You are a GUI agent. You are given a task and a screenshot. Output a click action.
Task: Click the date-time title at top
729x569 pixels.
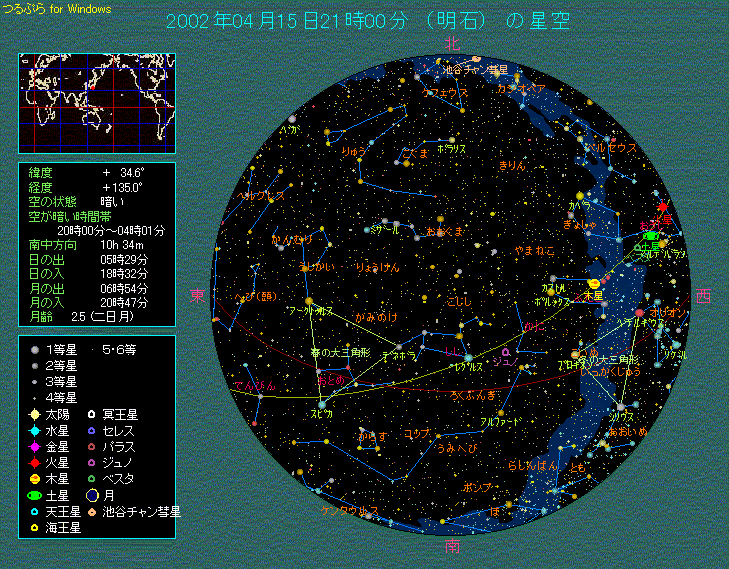[x=368, y=21]
